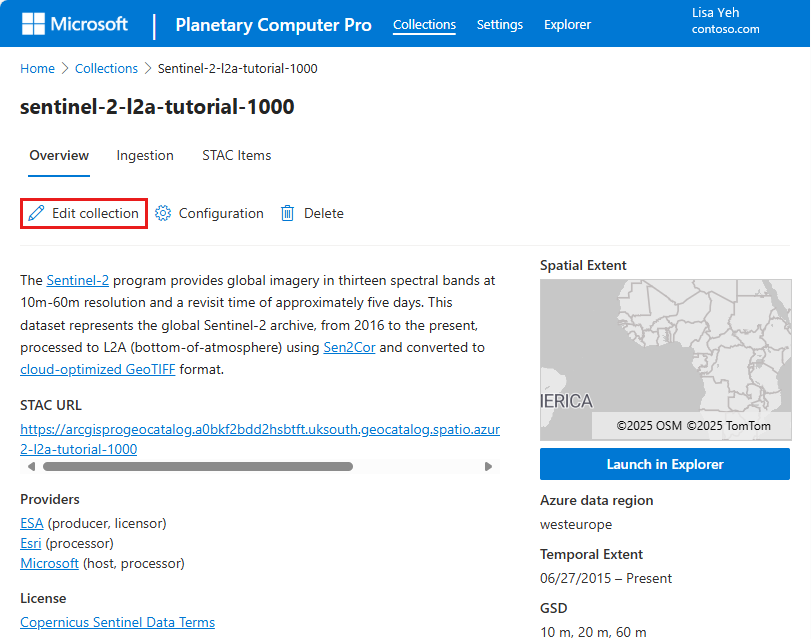Screen dimensions: 811x639
Task: Click the Edit collection pencil icon
Action: coord(36,213)
